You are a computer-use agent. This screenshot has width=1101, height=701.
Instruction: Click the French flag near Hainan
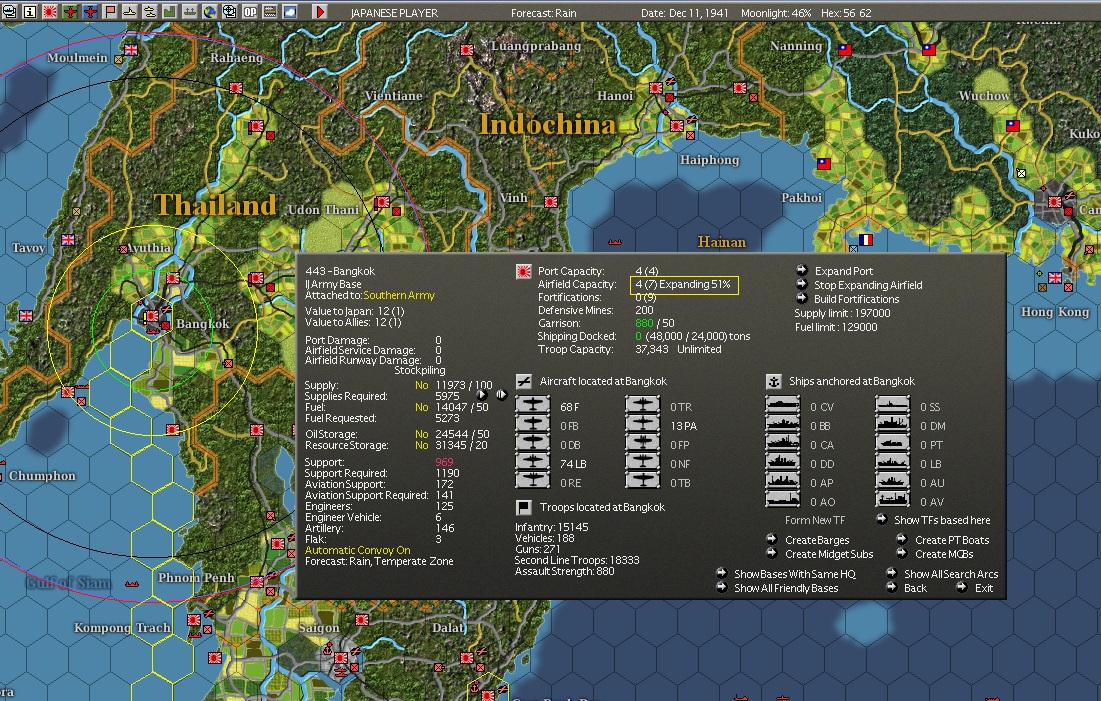pos(866,240)
